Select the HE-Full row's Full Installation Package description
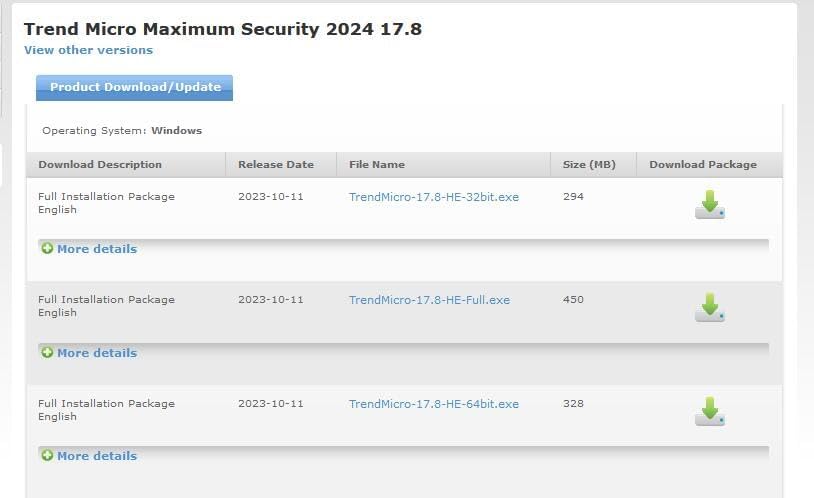 [x=106, y=306]
